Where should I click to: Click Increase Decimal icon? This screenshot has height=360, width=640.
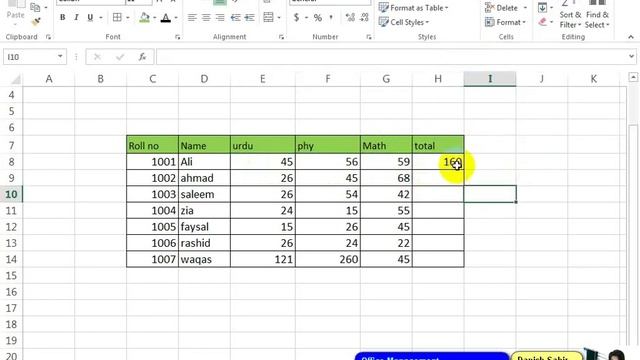[x=350, y=18]
